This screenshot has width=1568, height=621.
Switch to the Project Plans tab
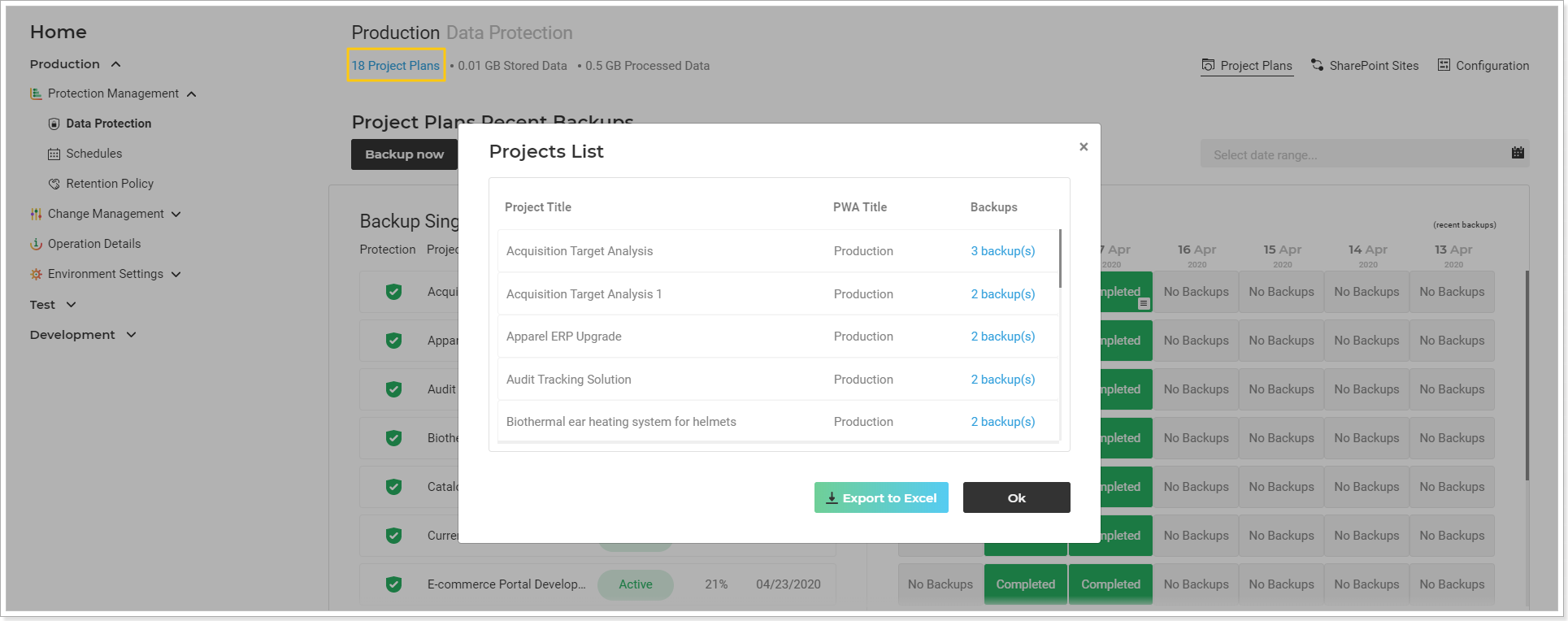[x=1247, y=66]
